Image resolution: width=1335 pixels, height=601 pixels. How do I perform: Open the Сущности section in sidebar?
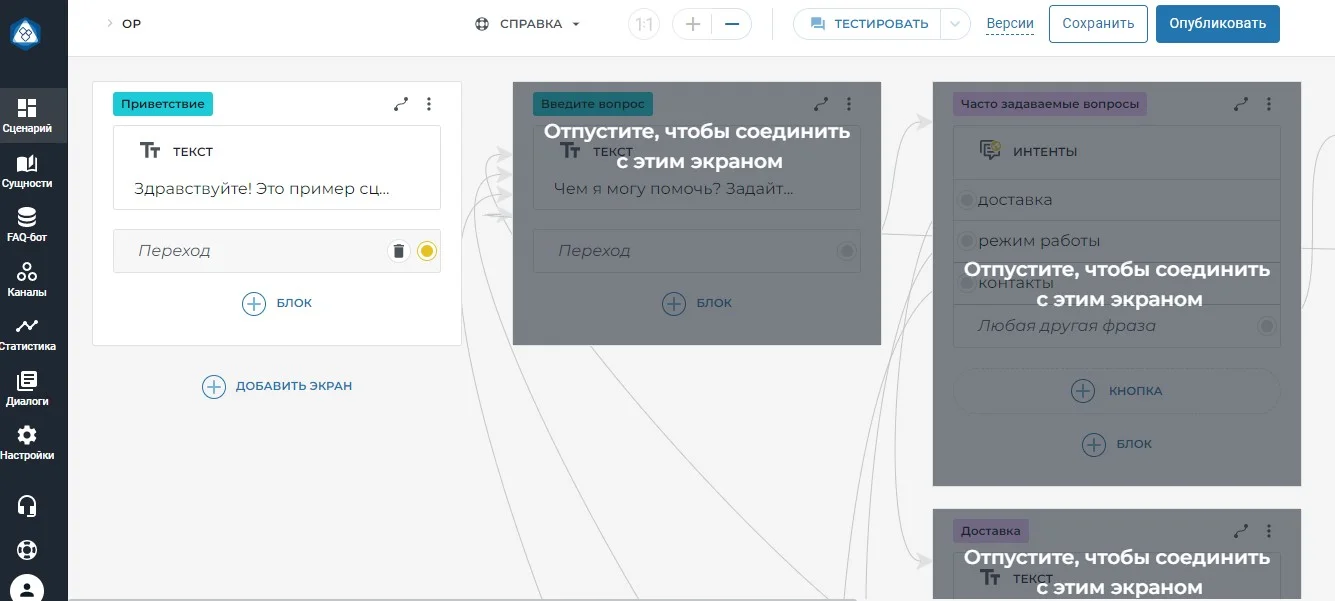(27, 171)
